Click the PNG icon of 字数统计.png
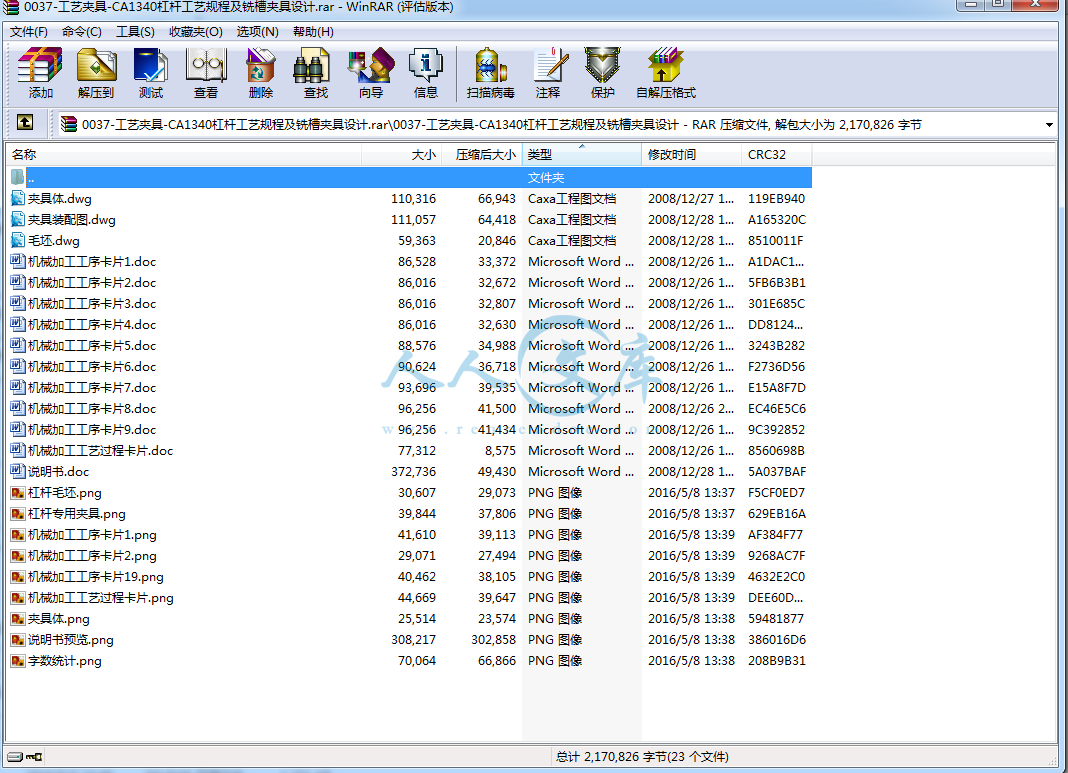Image resolution: width=1068 pixels, height=773 pixels. tap(18, 661)
